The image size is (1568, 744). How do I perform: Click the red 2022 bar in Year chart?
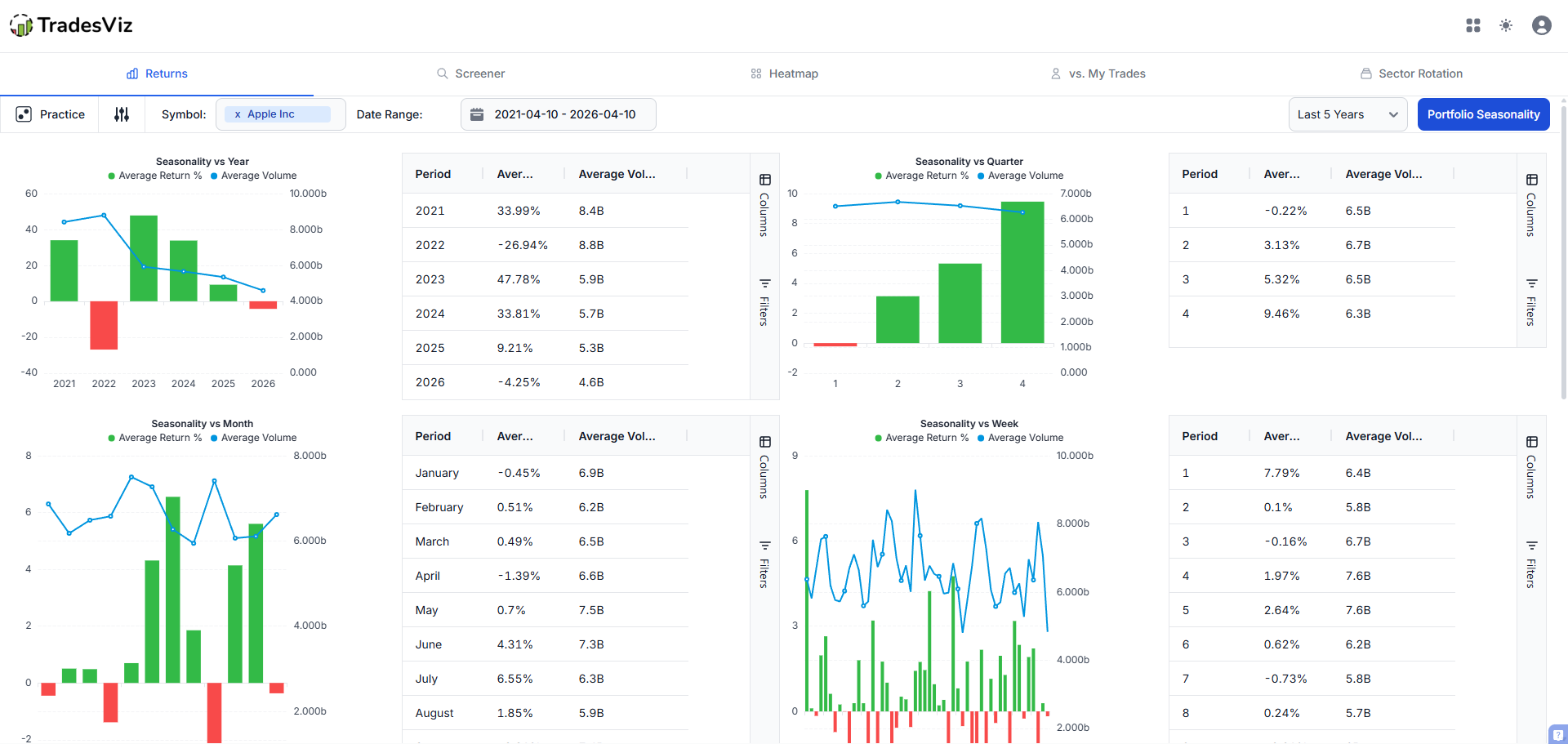tap(104, 325)
